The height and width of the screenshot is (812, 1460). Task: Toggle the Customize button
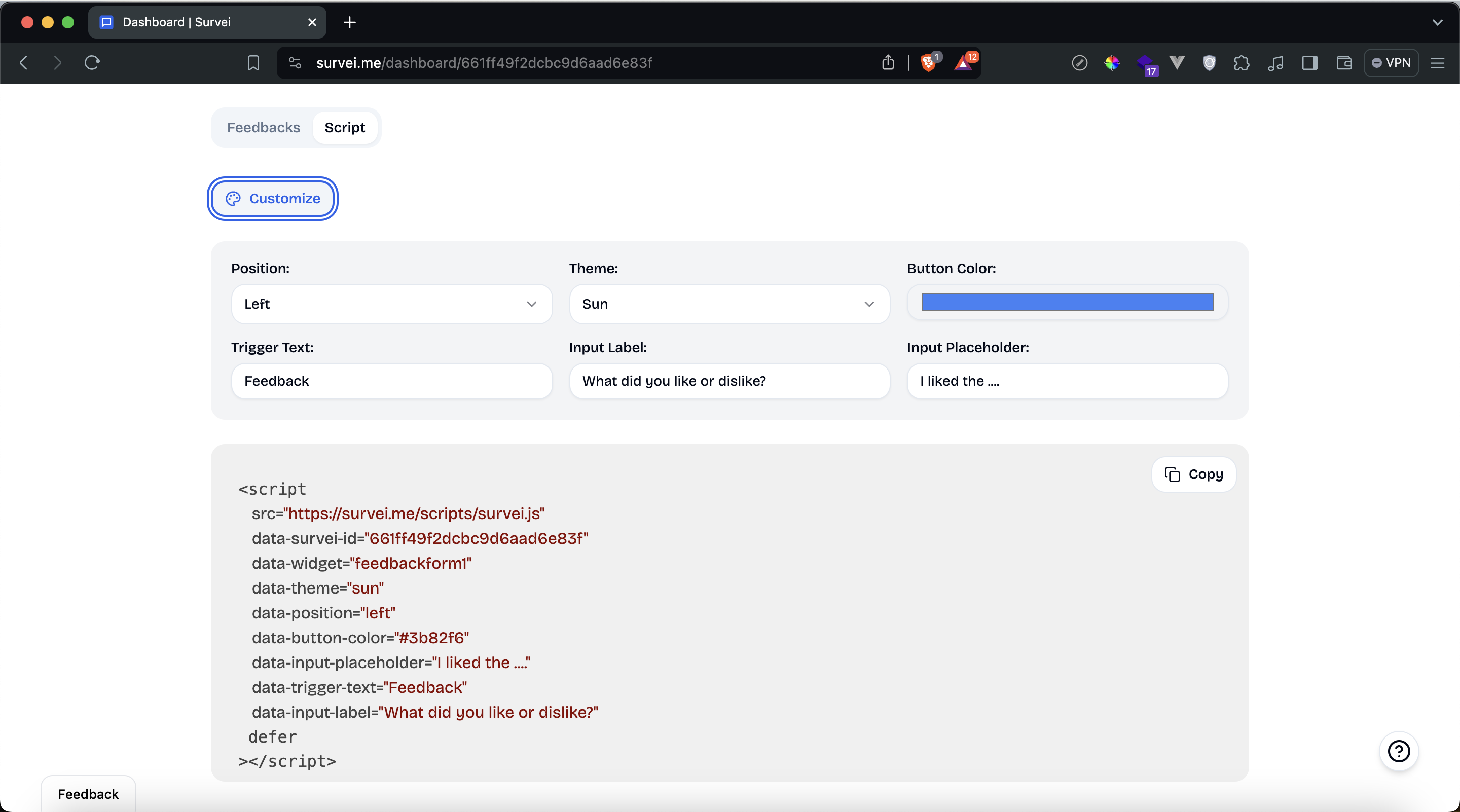tap(273, 198)
